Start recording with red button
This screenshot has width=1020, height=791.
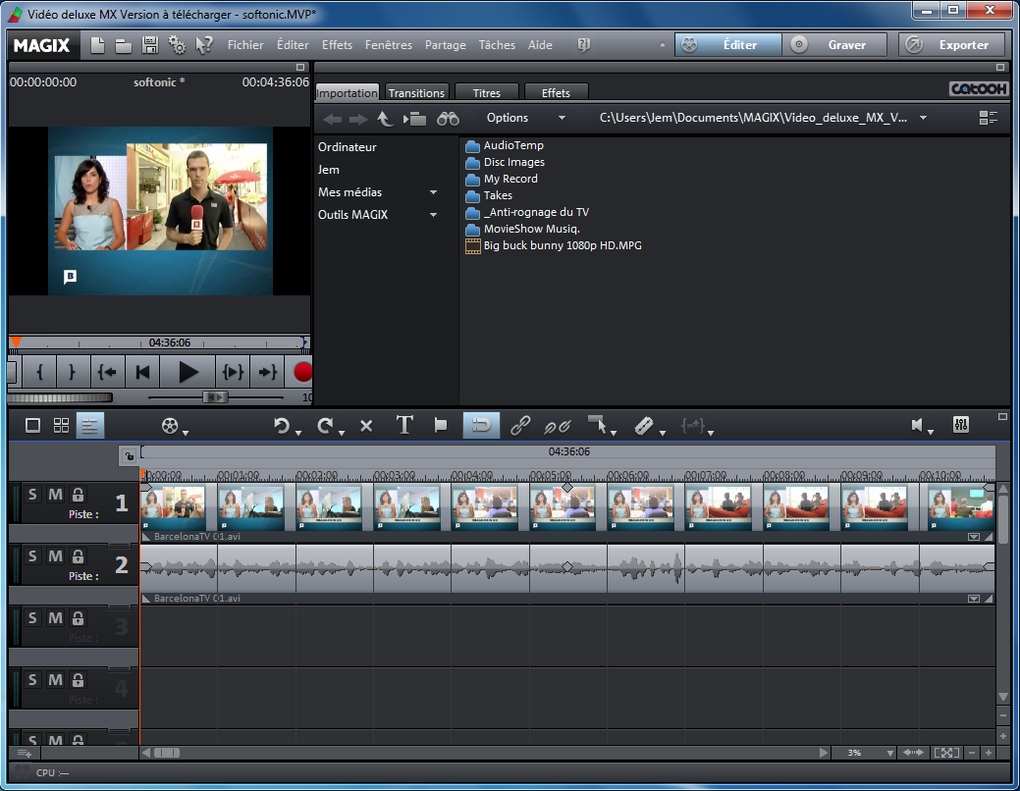[302, 372]
